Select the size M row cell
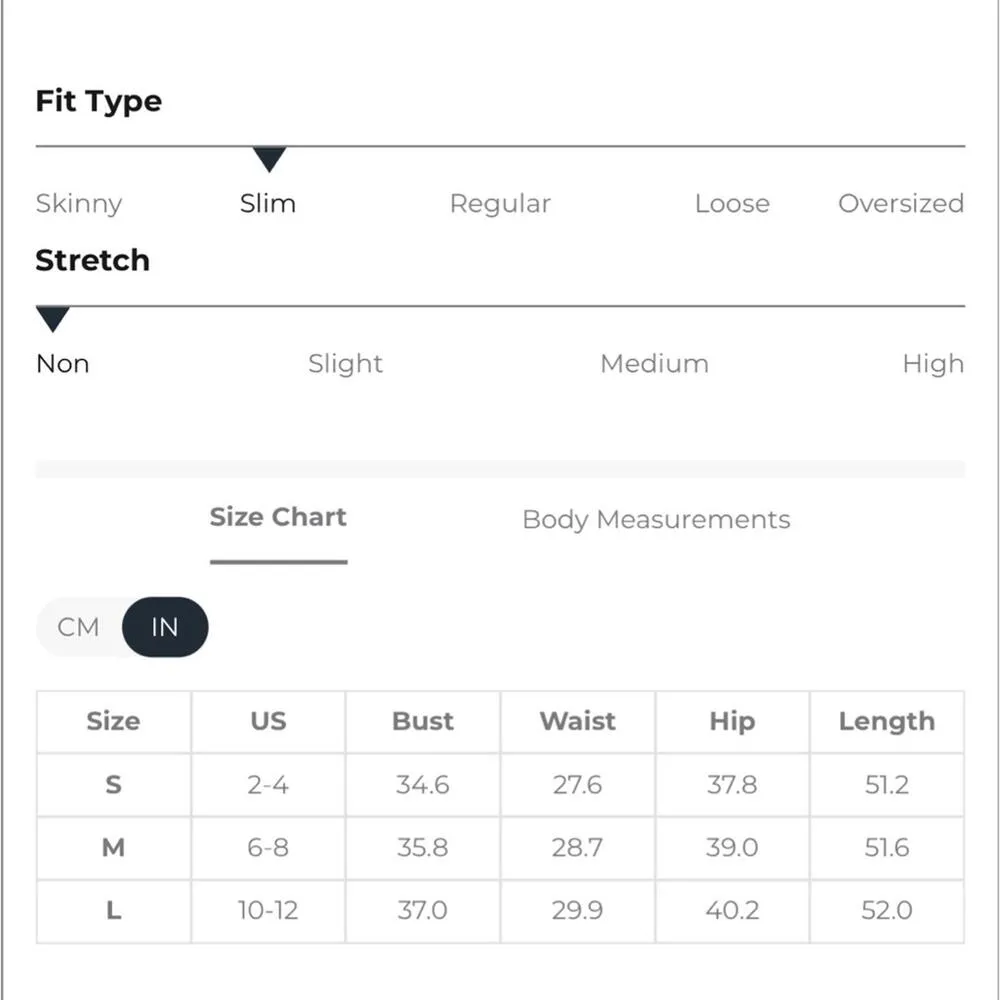 click(x=114, y=848)
